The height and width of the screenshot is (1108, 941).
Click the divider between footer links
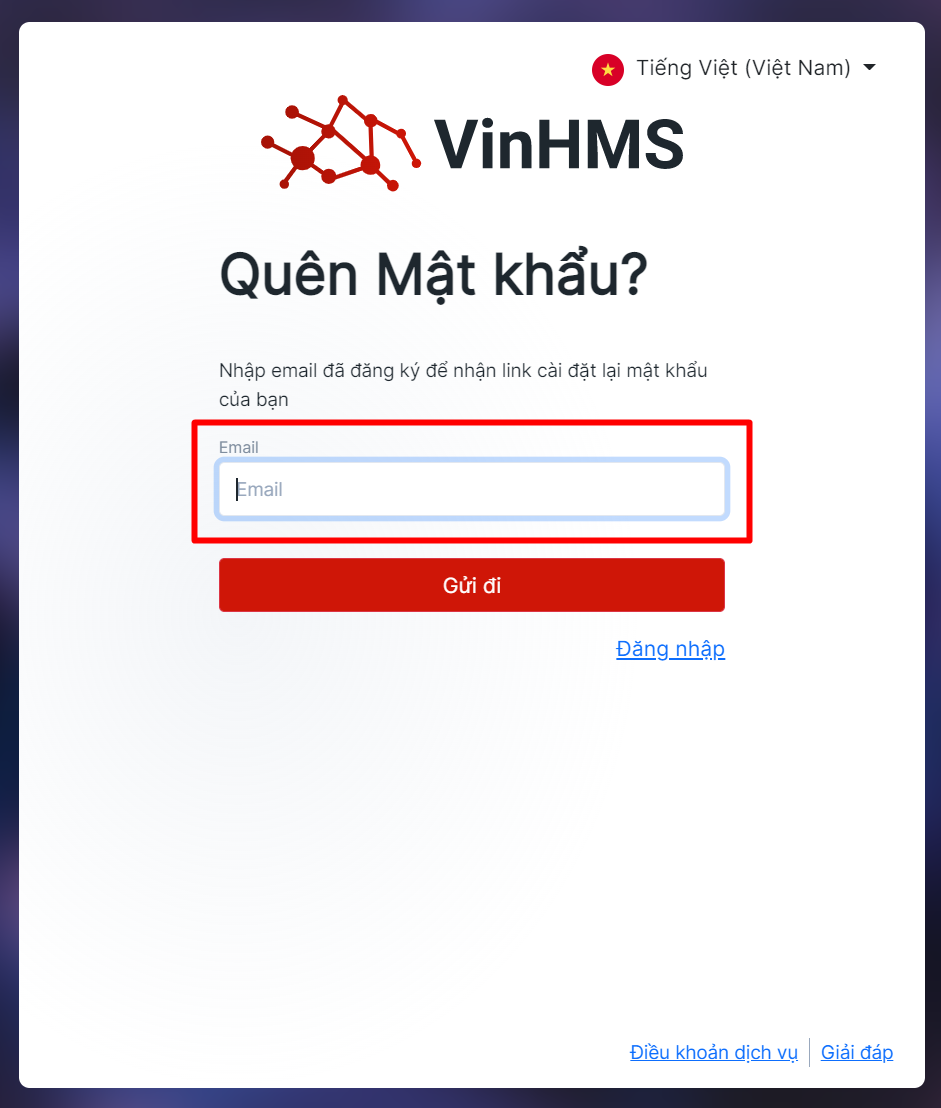[x=810, y=1052]
